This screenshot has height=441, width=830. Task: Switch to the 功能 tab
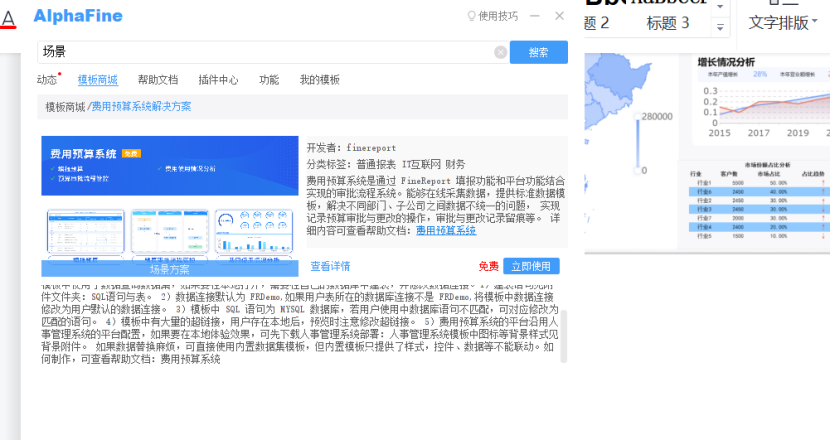[269, 80]
